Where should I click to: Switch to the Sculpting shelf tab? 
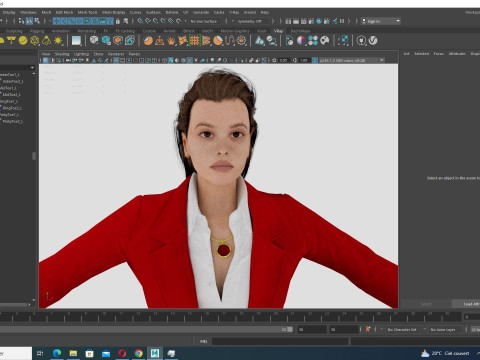(14, 31)
